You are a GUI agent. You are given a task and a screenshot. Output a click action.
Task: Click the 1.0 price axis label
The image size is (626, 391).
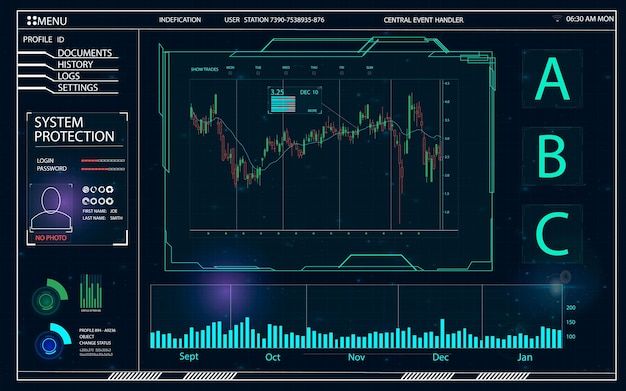[x=447, y=212]
